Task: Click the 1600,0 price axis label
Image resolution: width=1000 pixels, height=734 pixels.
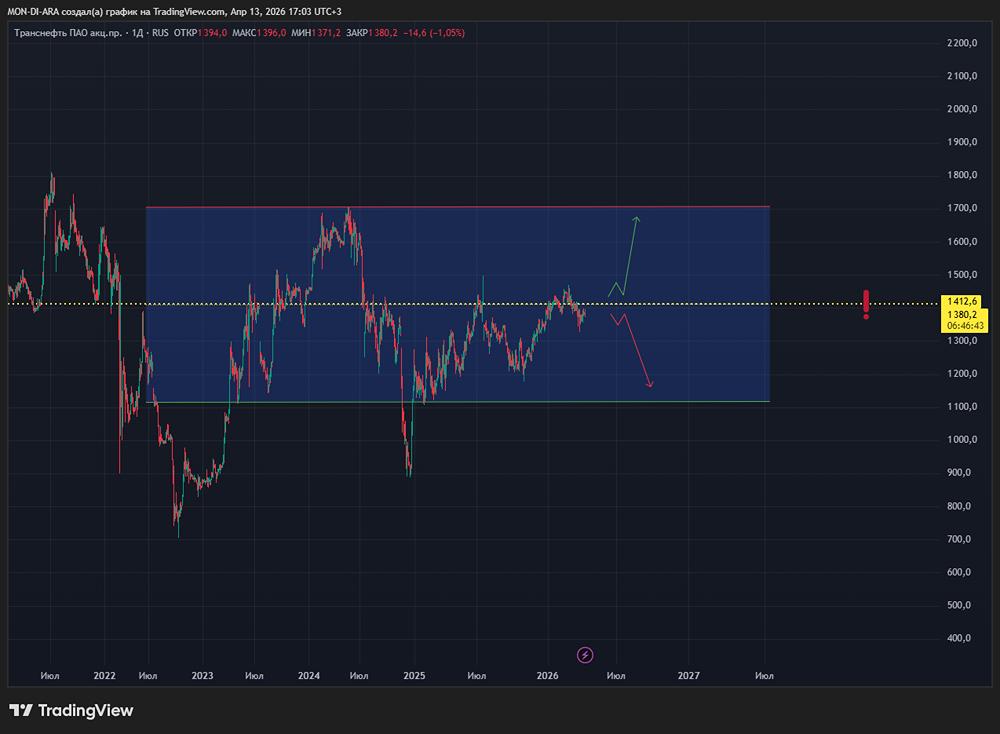Action: pos(962,242)
